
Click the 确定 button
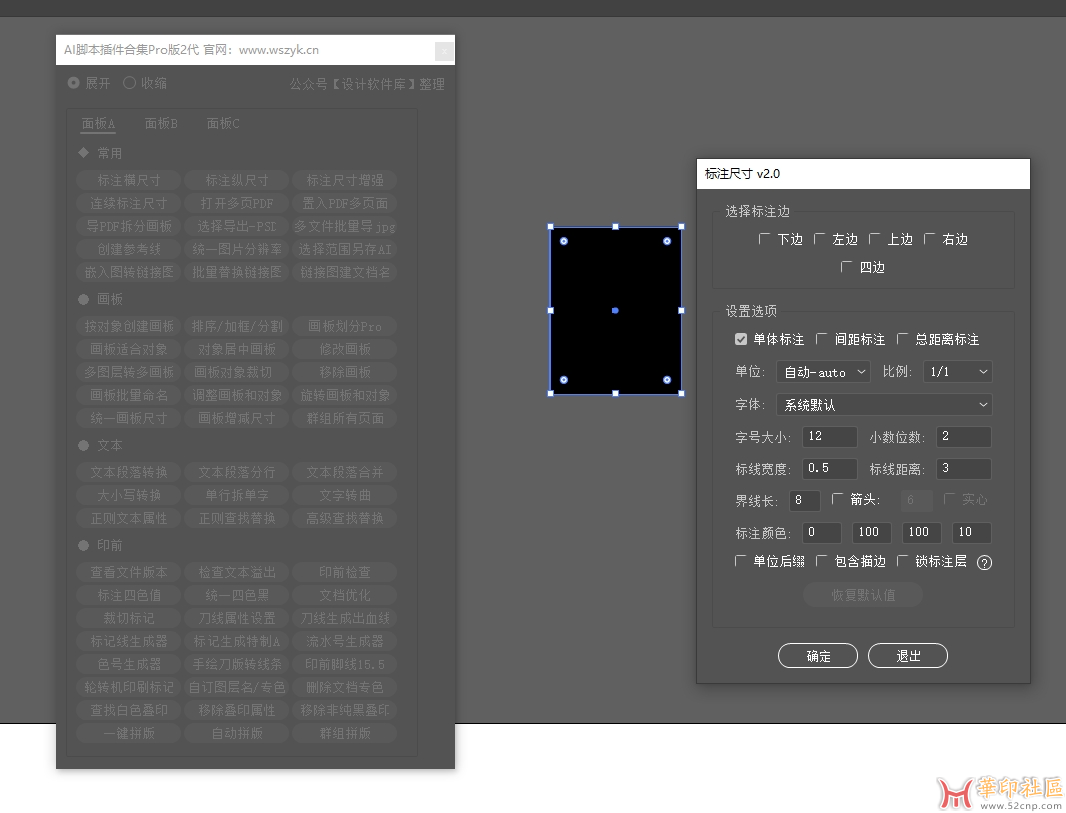point(818,656)
